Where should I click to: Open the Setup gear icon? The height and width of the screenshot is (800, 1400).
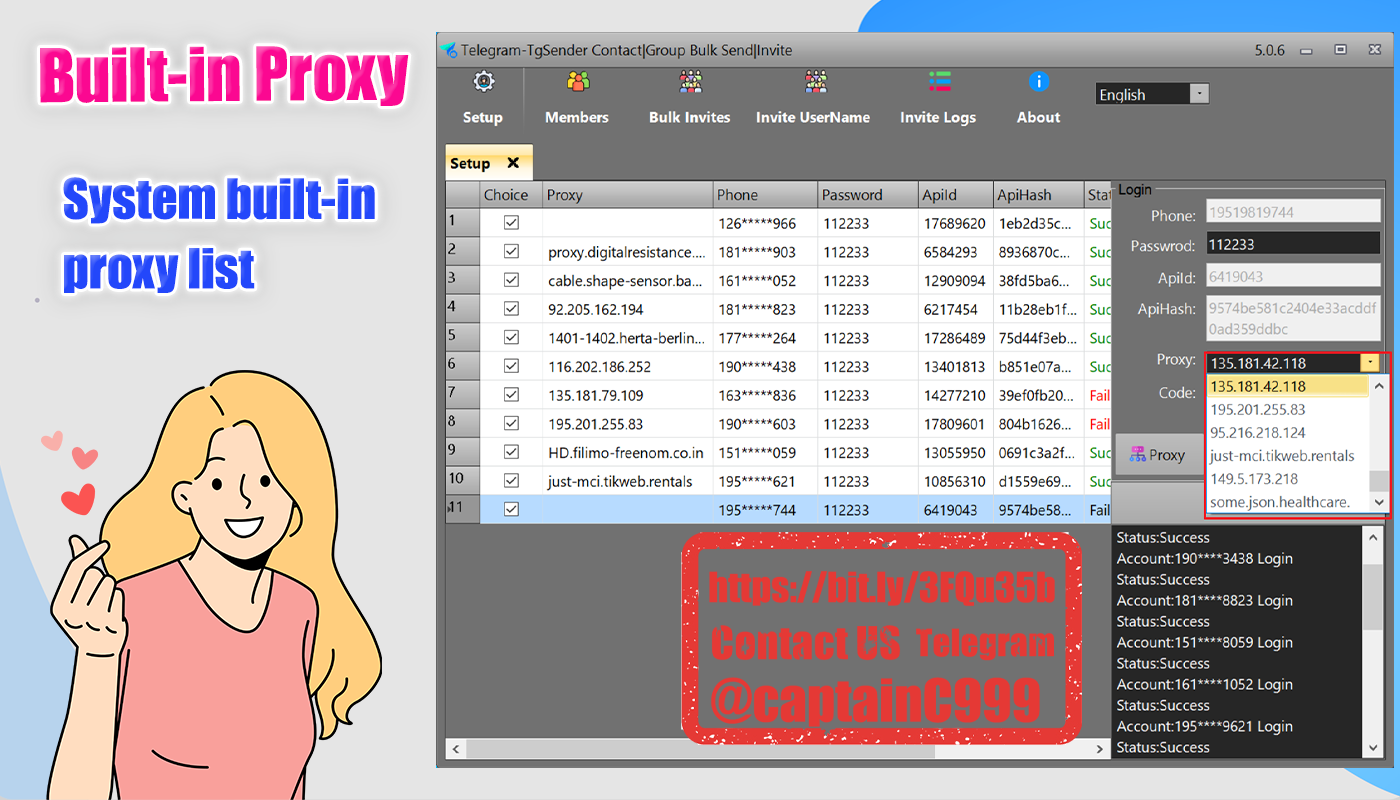tap(483, 81)
